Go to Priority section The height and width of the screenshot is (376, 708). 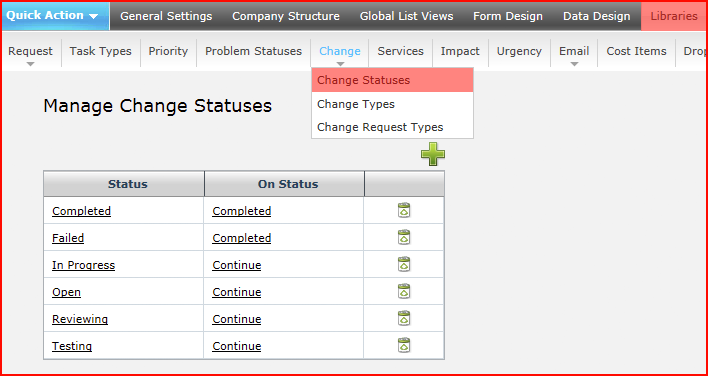pos(168,51)
